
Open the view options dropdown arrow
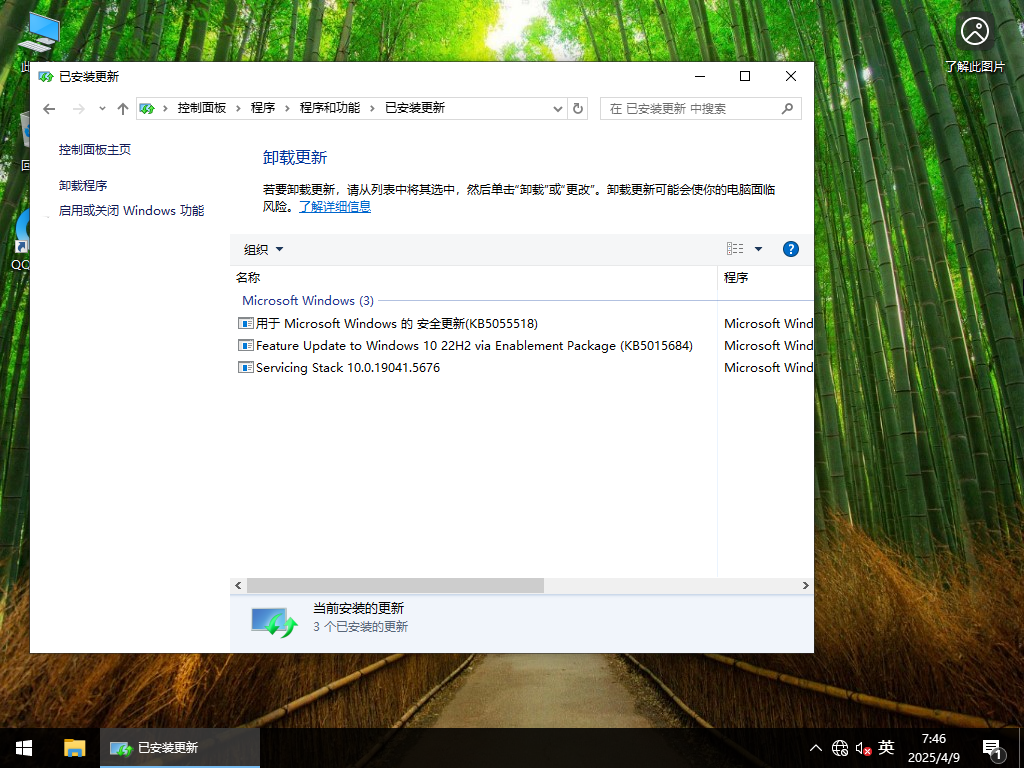(757, 249)
